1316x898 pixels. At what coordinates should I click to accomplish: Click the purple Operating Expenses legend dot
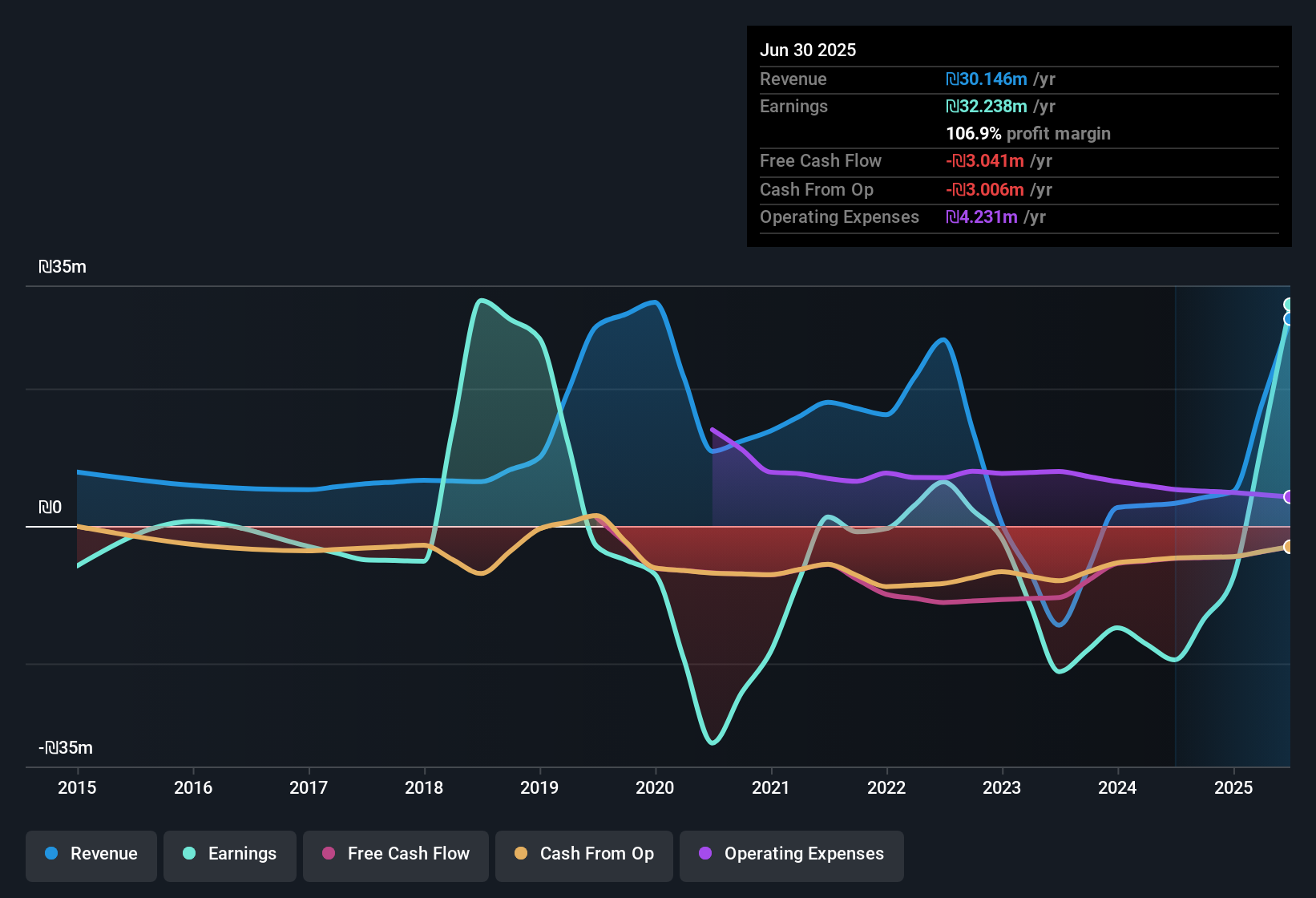point(706,854)
